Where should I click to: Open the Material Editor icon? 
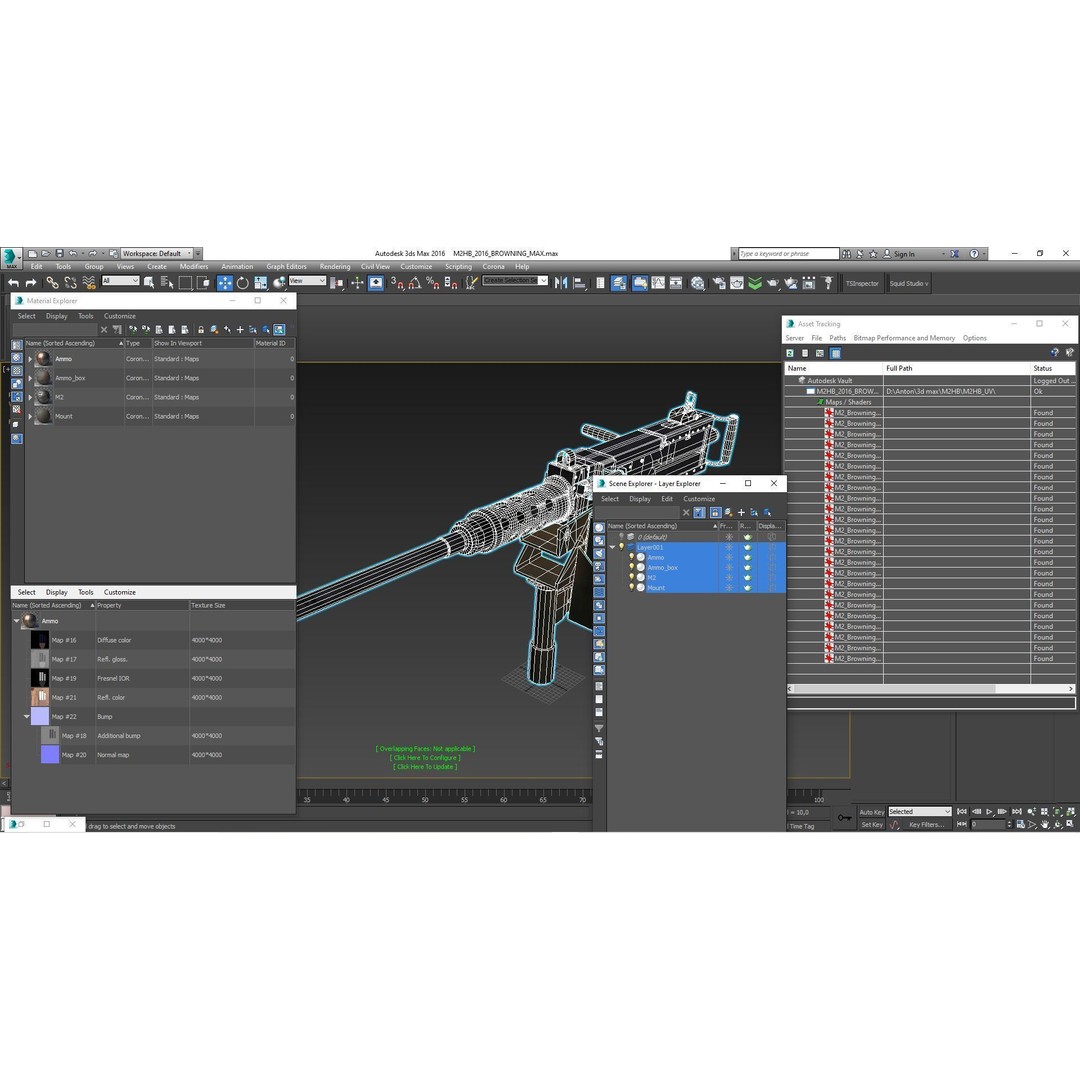coord(698,283)
